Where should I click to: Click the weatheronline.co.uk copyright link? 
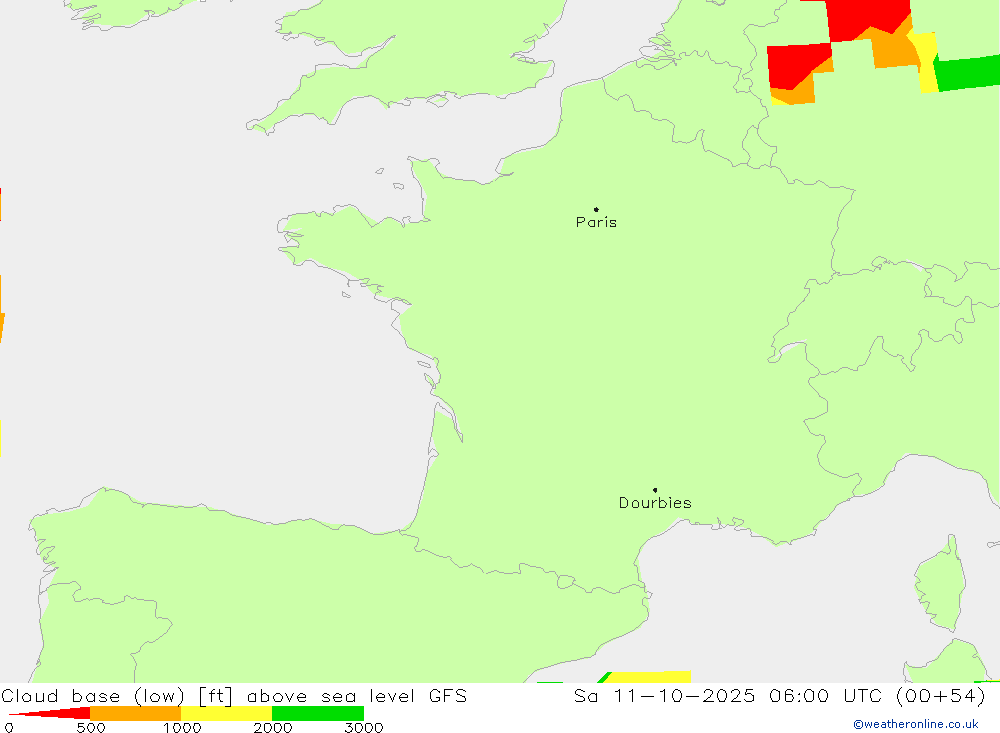pos(916,724)
